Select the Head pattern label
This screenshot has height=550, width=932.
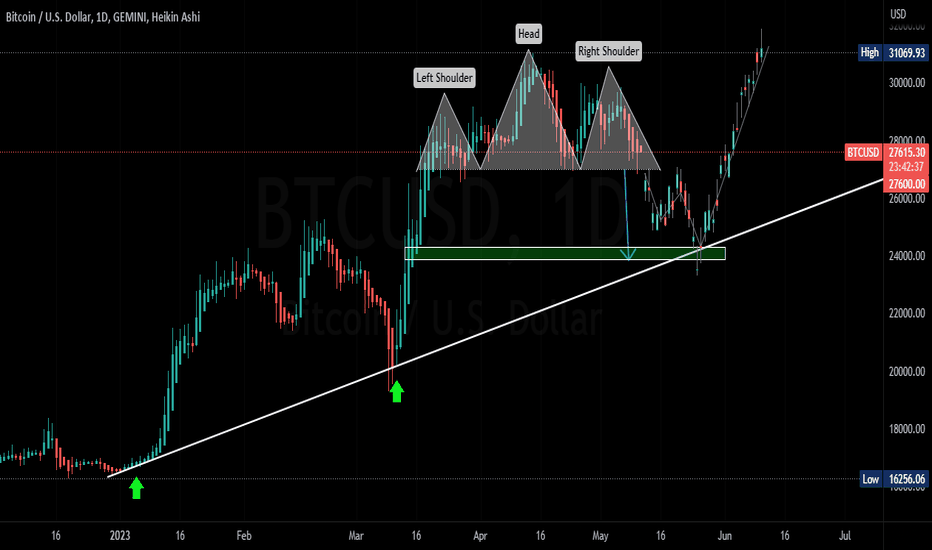[528, 34]
